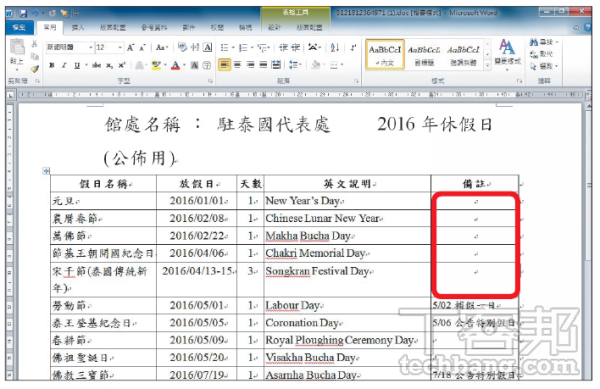The height and width of the screenshot is (389, 600).
Task: Toggle Align Left paragraph alignment
Action: click(x=225, y=65)
